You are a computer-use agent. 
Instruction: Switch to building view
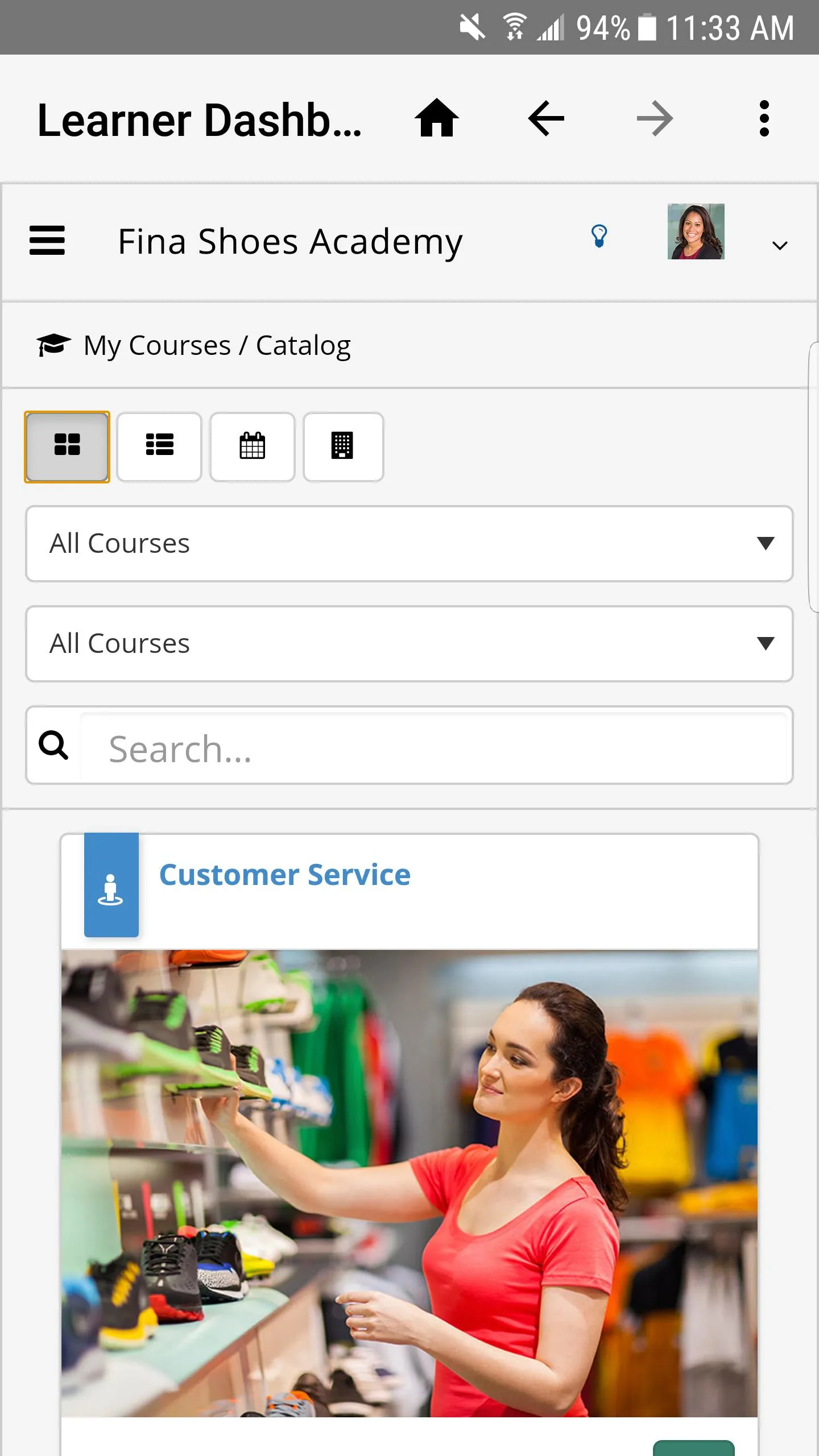343,447
